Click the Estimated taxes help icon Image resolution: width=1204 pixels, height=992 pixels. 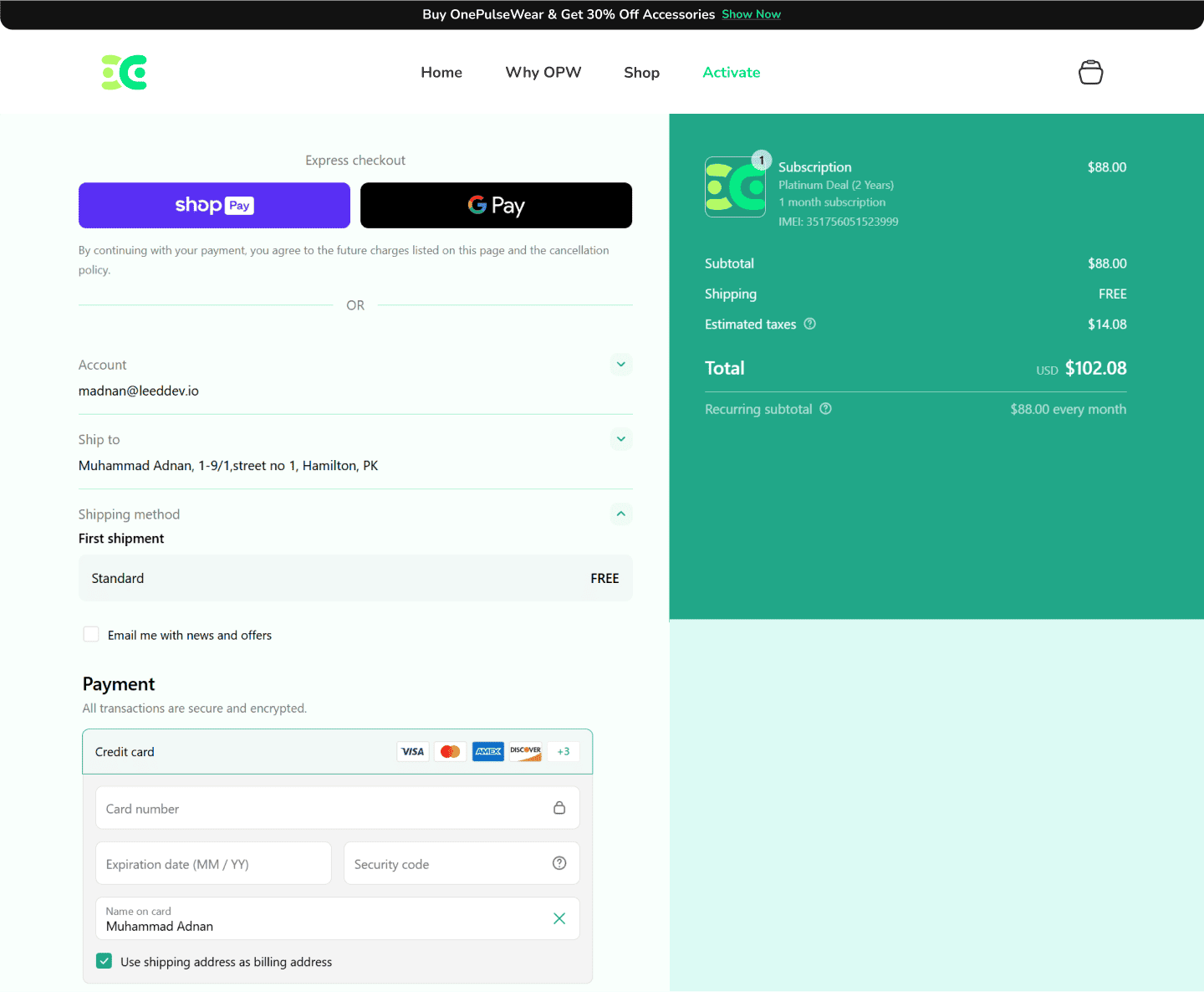[x=809, y=324]
